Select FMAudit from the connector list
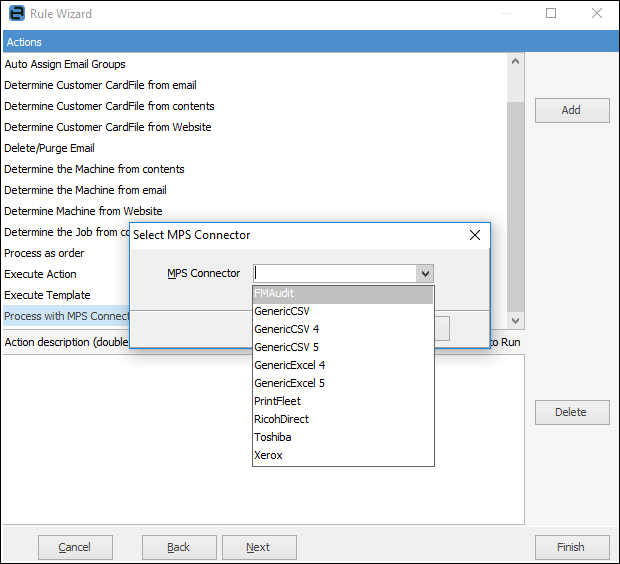The image size is (620, 564). (x=343, y=294)
